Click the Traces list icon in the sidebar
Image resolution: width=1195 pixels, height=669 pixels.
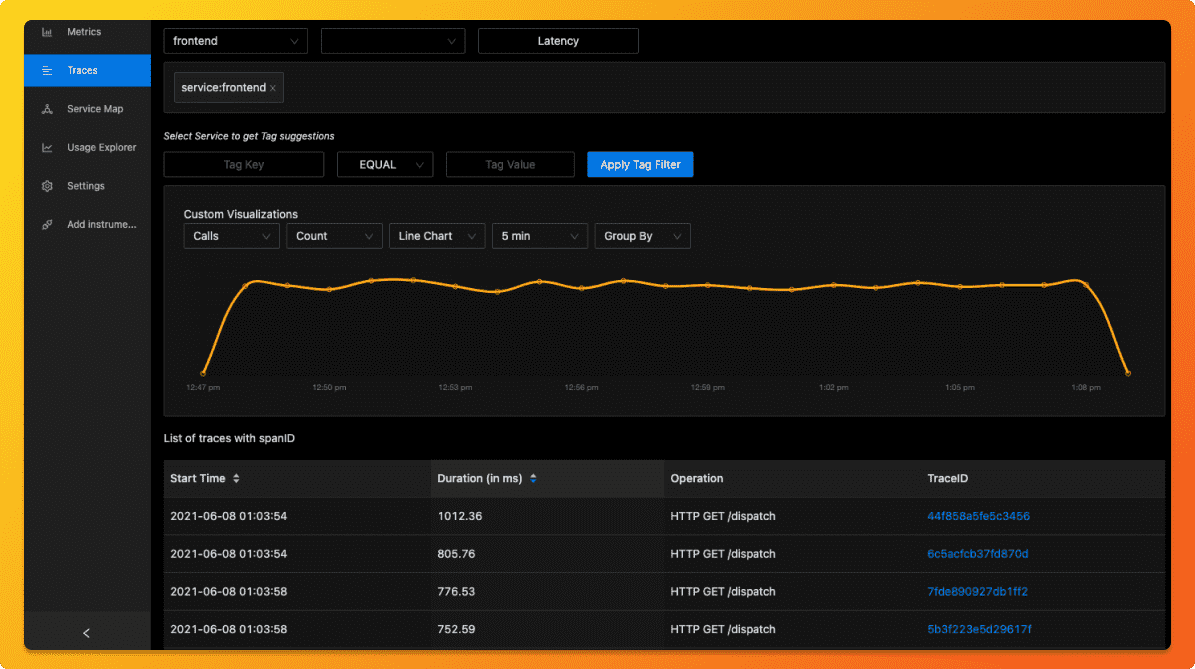46,70
